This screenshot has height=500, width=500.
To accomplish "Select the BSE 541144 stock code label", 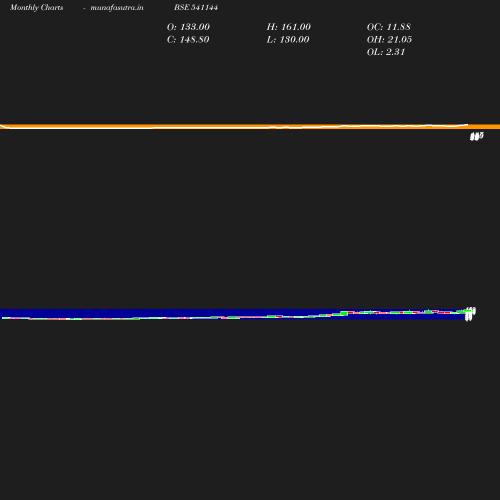I will tap(196, 7).
